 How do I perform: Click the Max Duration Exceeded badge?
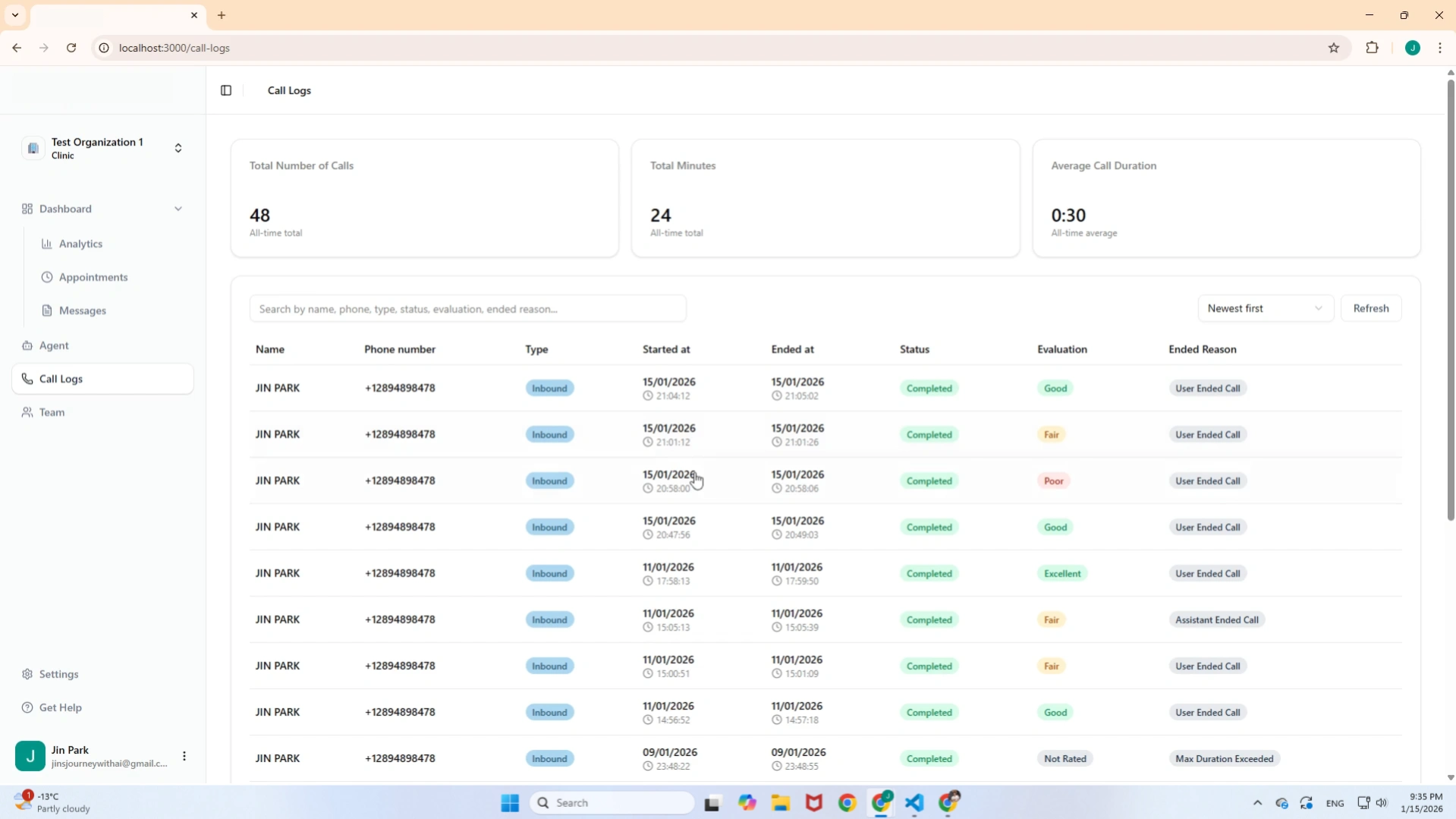point(1225,759)
